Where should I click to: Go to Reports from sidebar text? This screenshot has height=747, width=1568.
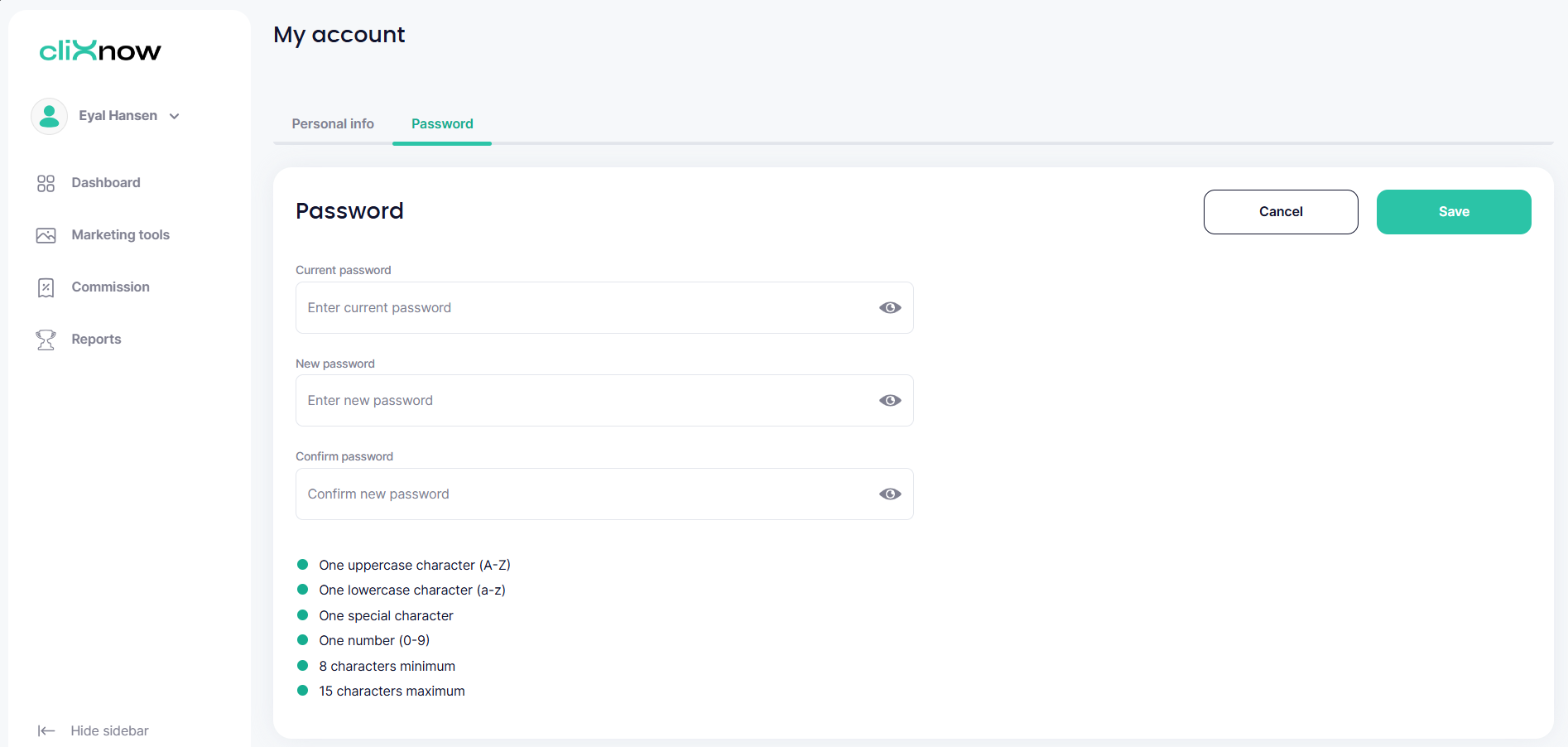coord(96,340)
